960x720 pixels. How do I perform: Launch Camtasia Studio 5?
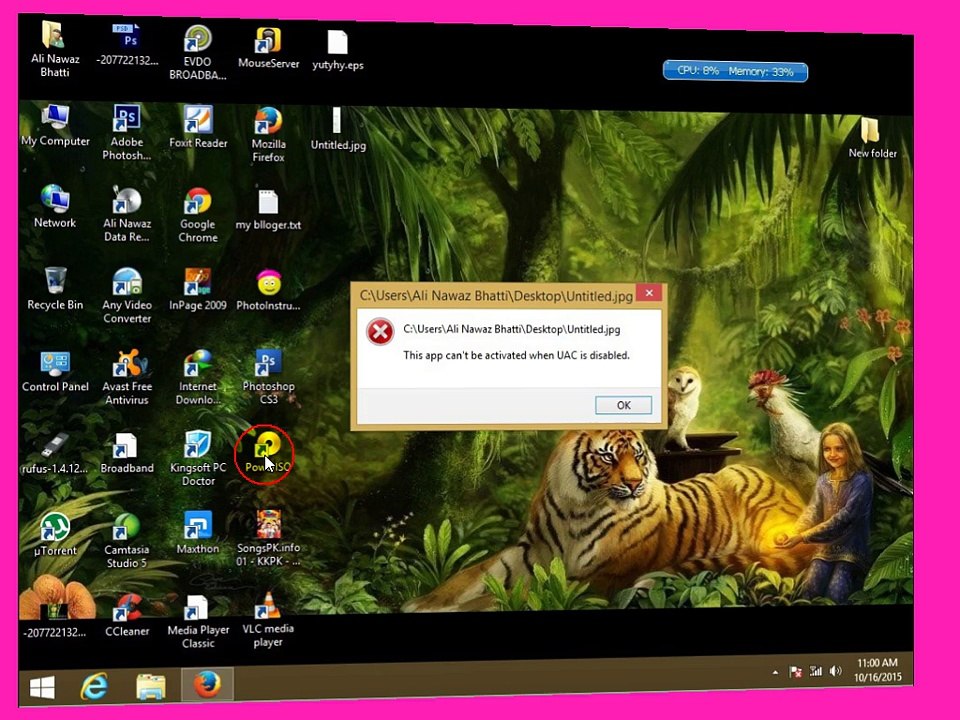tap(127, 541)
